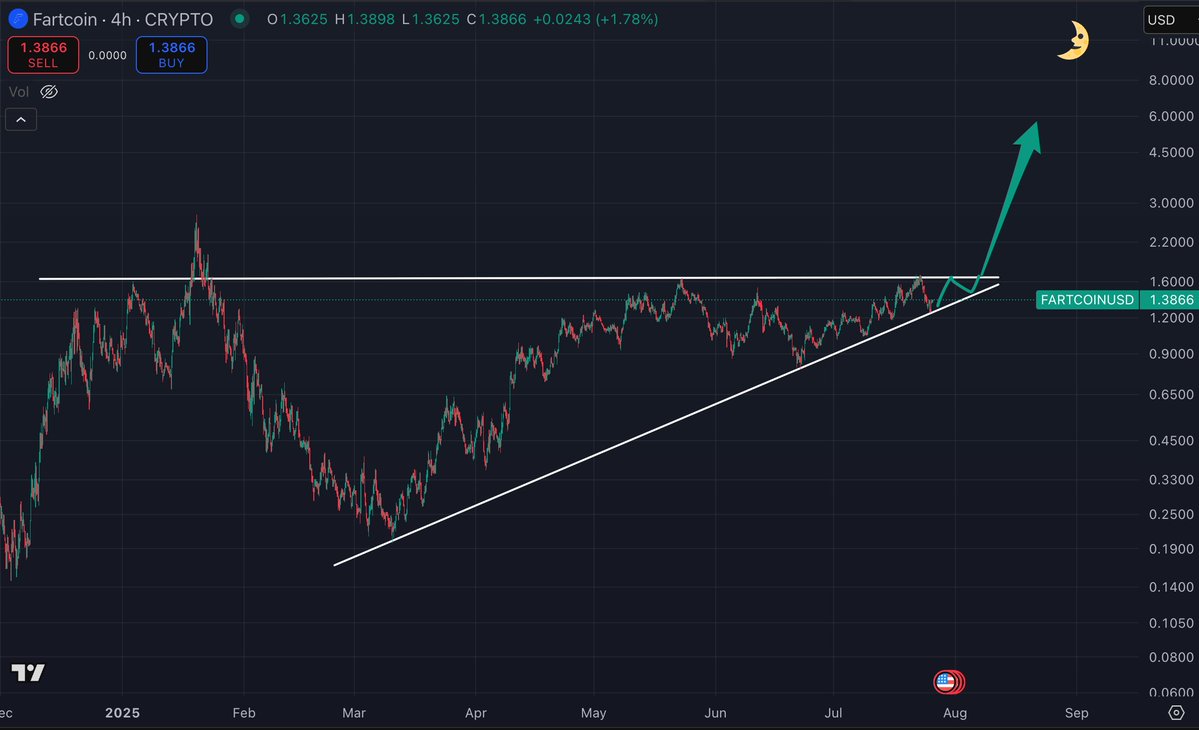
Task: Click the 0.0000 spread value
Action: coord(107,55)
